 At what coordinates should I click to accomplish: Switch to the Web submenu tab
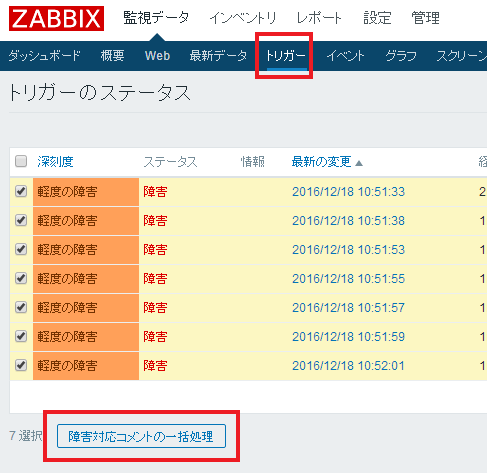(157, 56)
